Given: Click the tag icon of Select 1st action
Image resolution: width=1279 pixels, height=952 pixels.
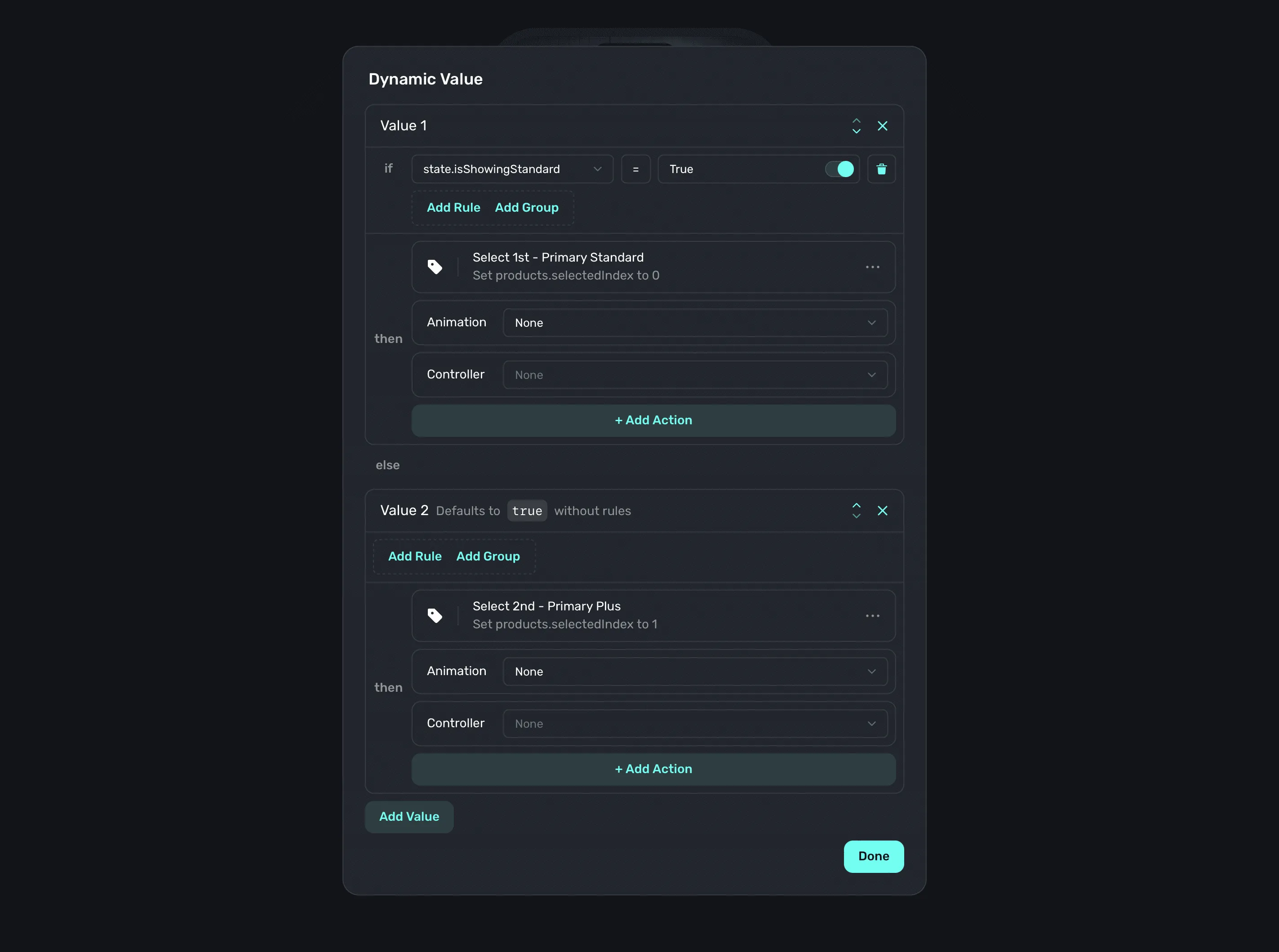Looking at the screenshot, I should [435, 267].
